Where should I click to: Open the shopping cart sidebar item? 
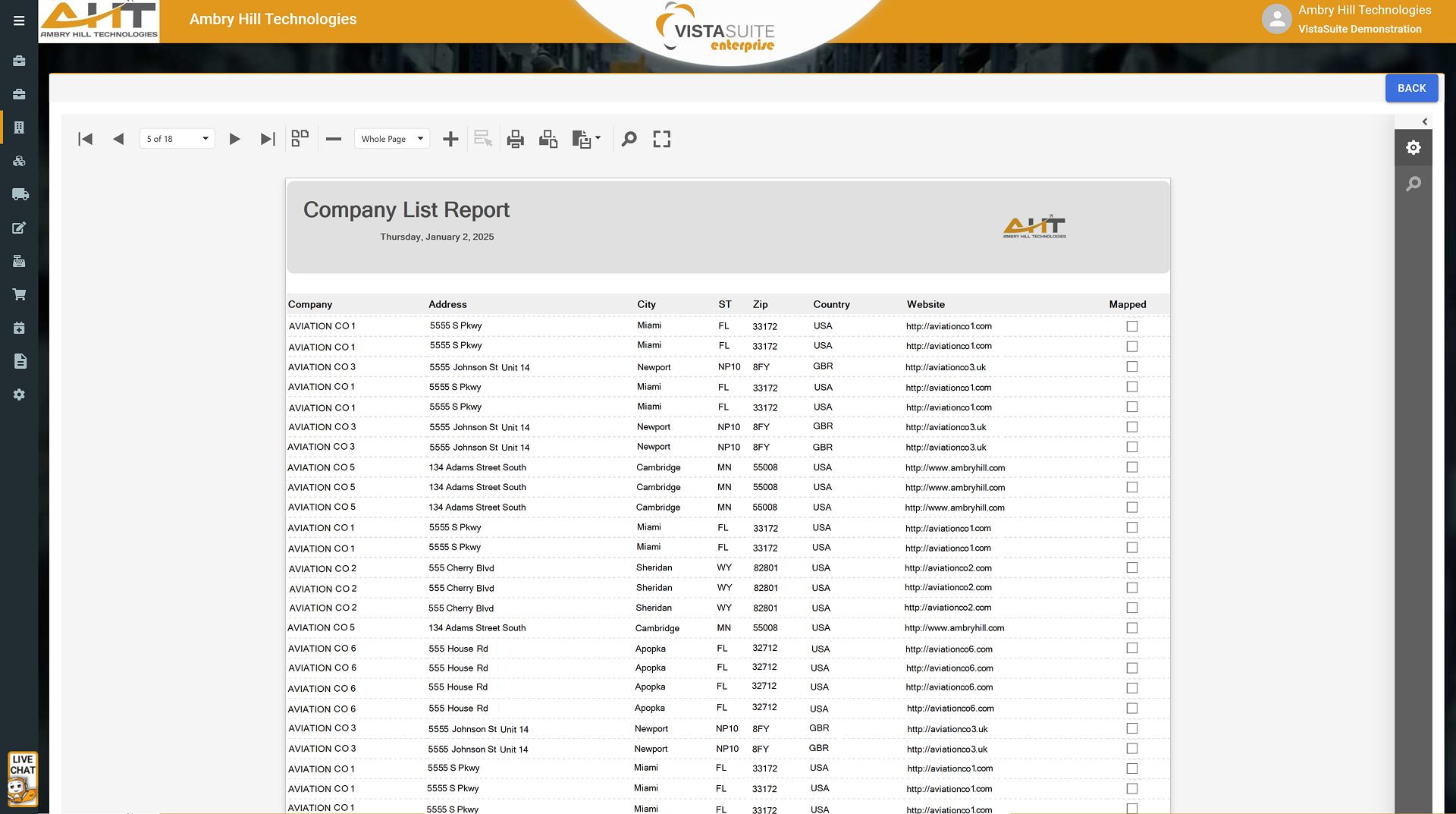20,294
